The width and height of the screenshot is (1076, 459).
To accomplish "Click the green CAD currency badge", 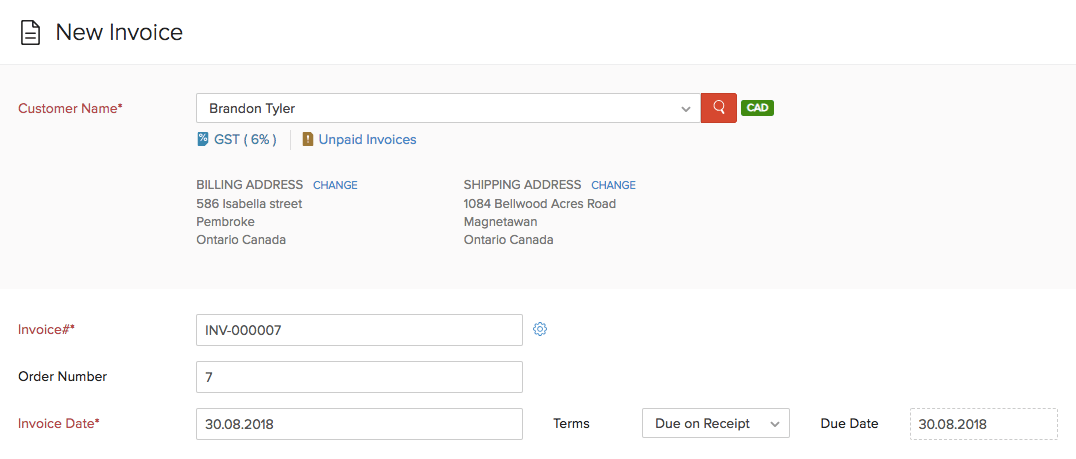I will pos(757,108).
